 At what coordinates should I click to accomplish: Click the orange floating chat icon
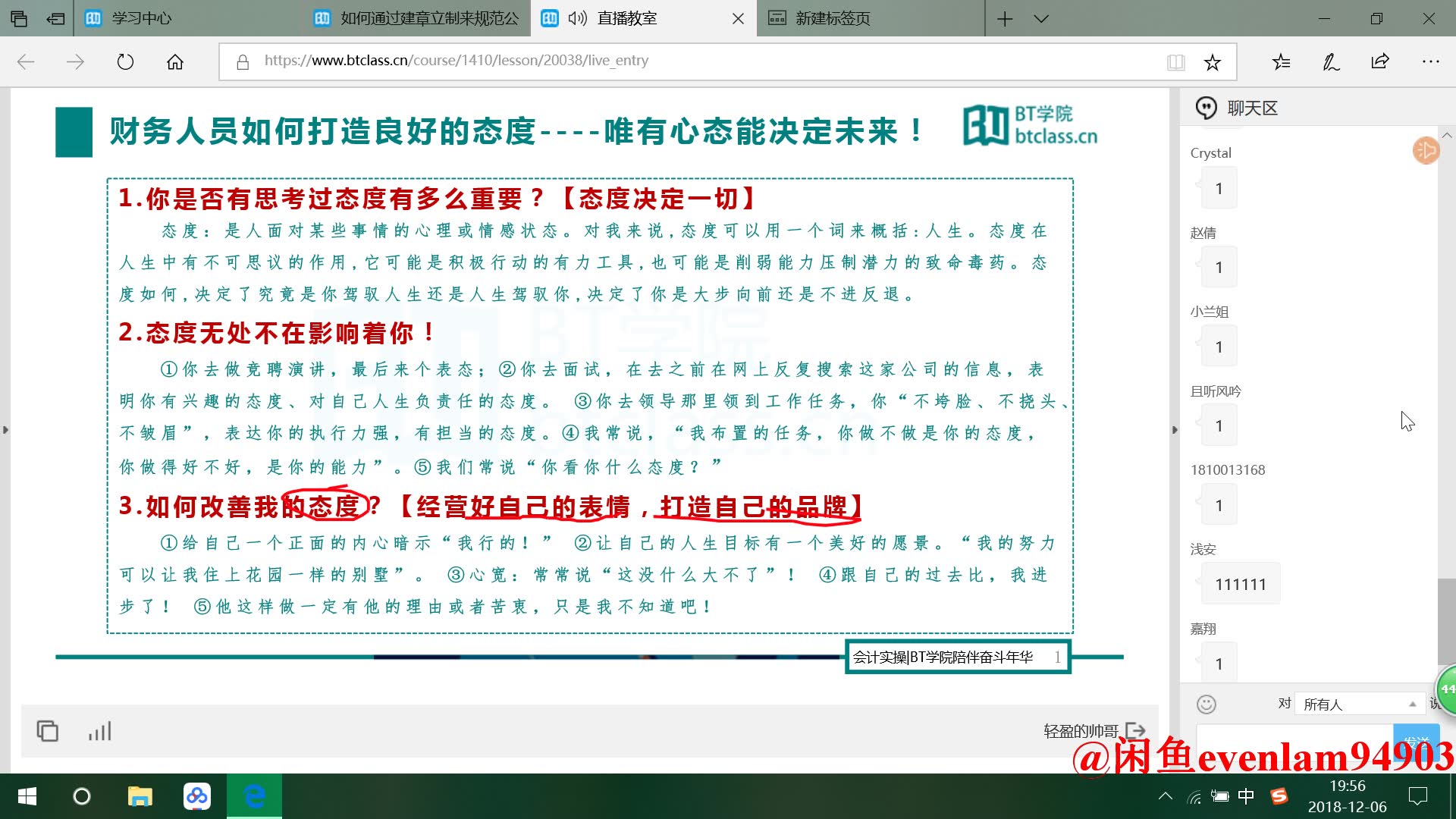coord(1426,150)
